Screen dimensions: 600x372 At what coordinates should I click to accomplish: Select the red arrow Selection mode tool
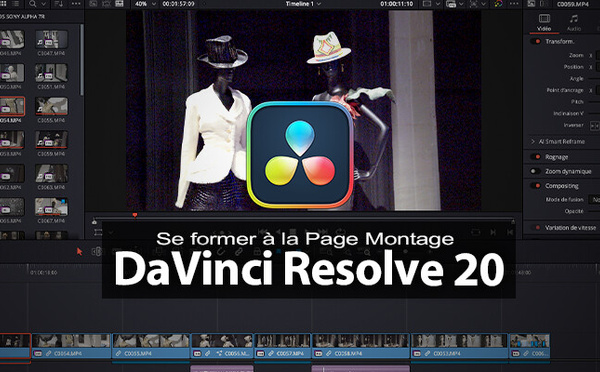pos(79,251)
